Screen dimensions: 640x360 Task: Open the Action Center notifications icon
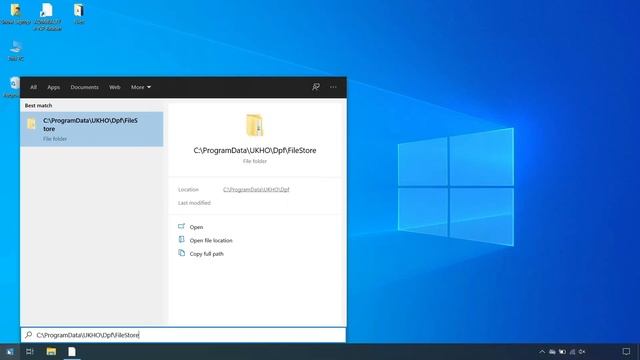(x=626, y=351)
